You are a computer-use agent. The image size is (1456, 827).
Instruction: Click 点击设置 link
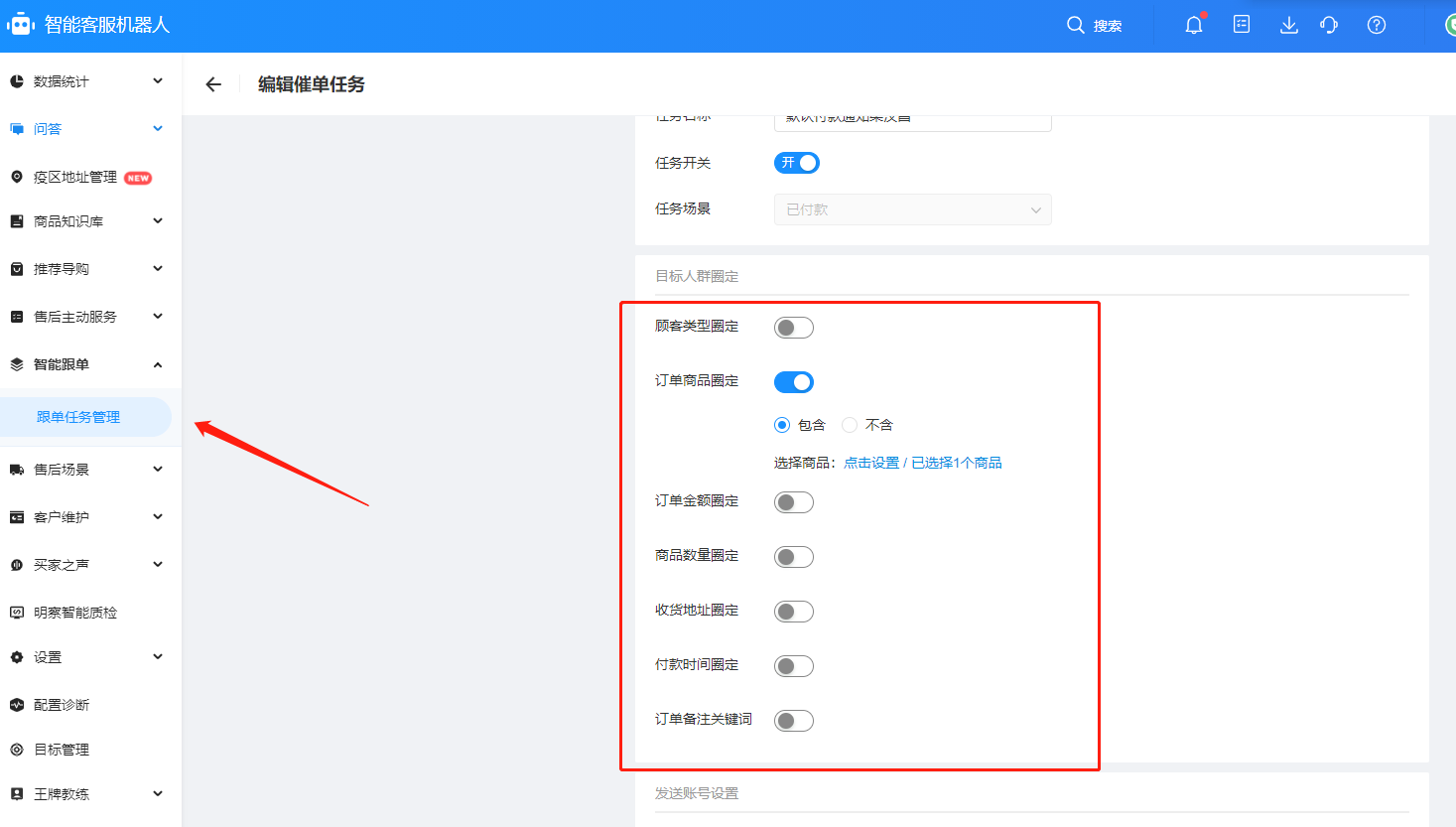[x=871, y=463]
